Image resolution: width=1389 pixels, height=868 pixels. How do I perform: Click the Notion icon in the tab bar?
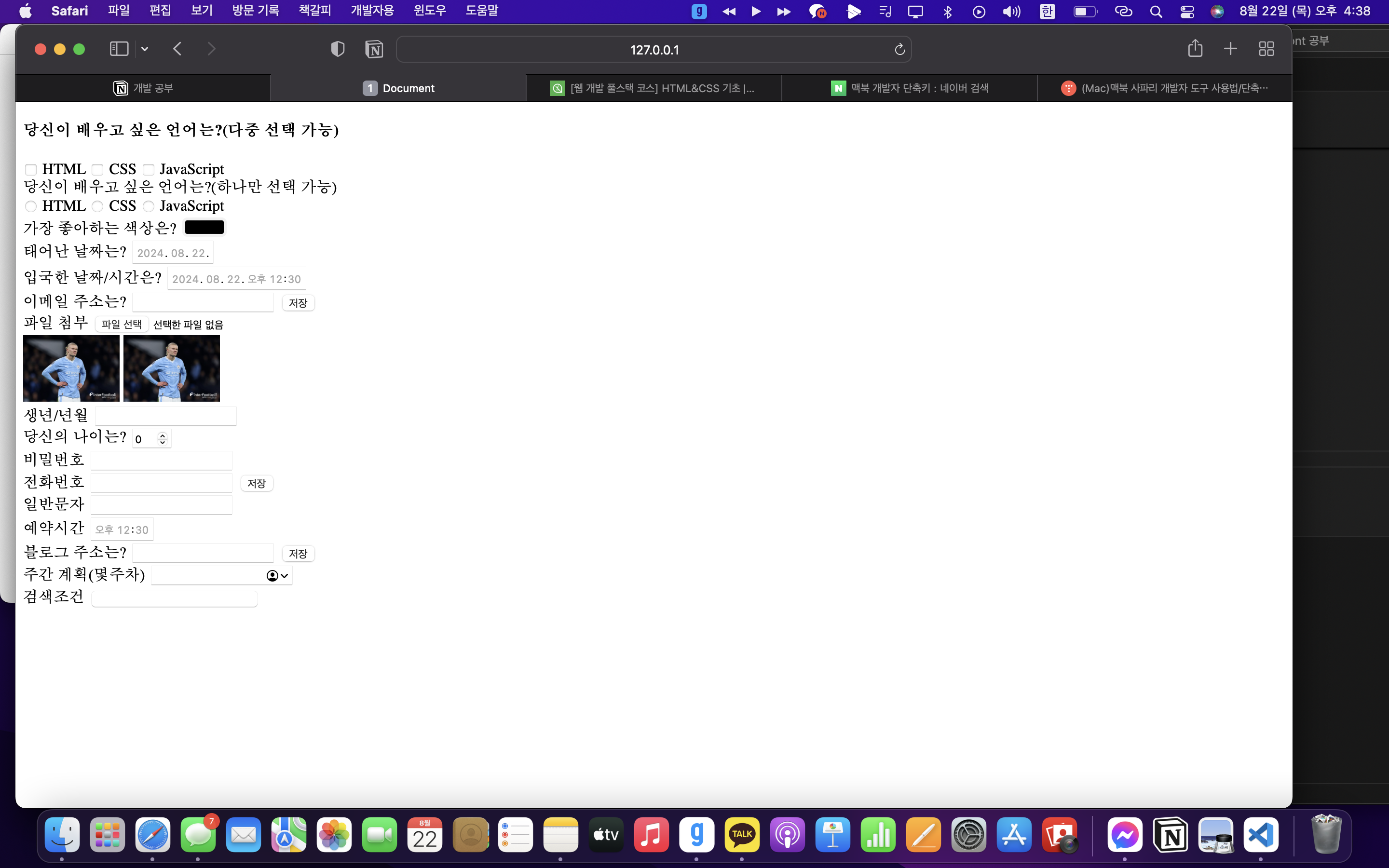[118, 88]
